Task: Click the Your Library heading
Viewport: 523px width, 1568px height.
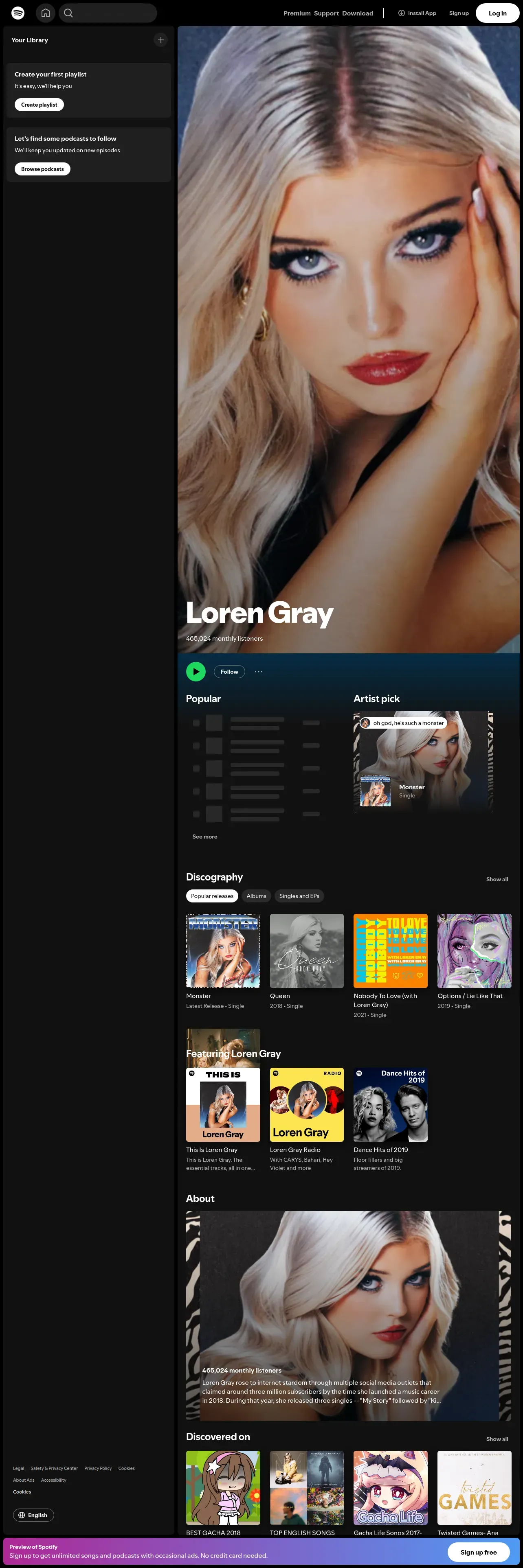Action: (30, 40)
